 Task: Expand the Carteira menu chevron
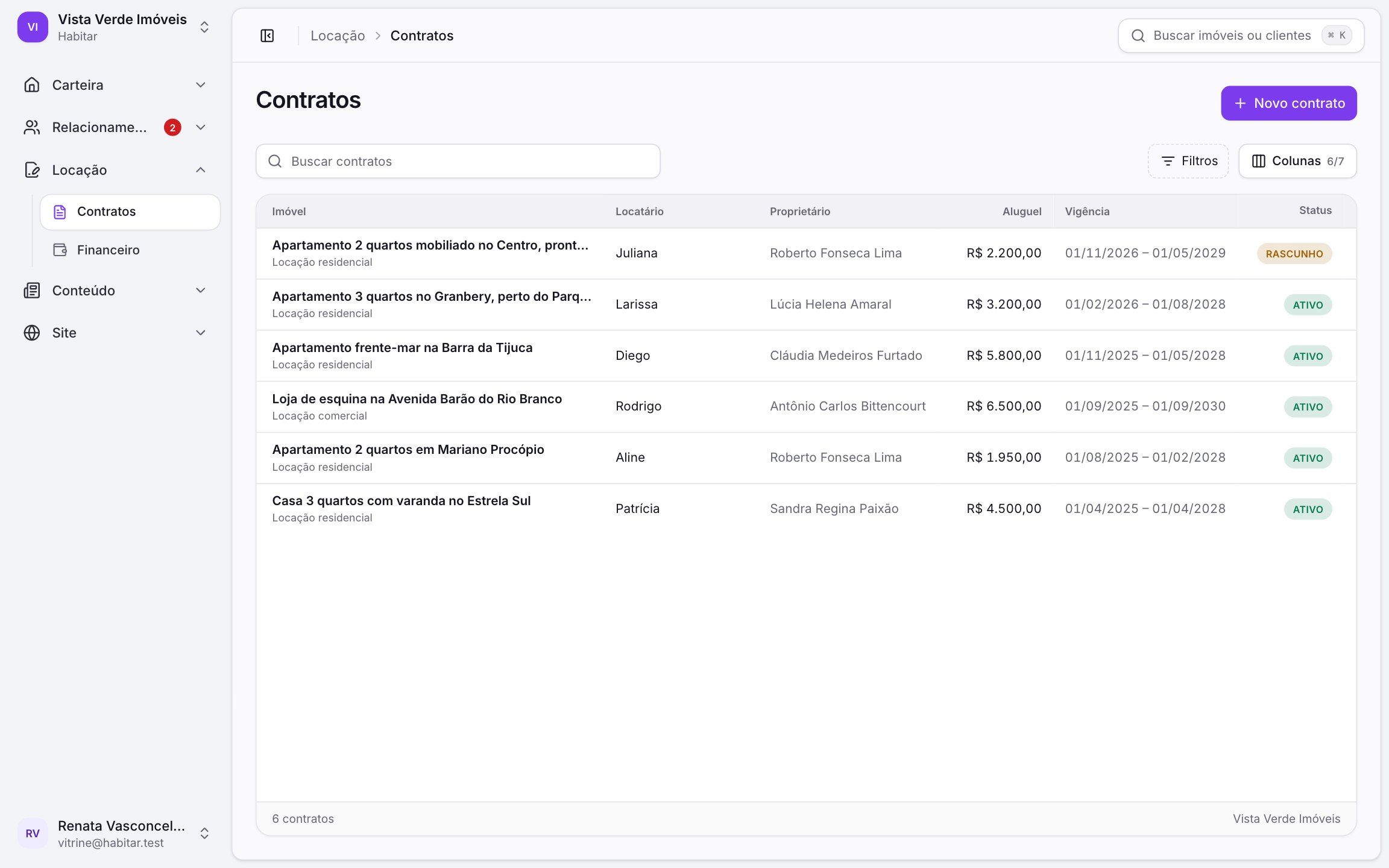tap(201, 85)
